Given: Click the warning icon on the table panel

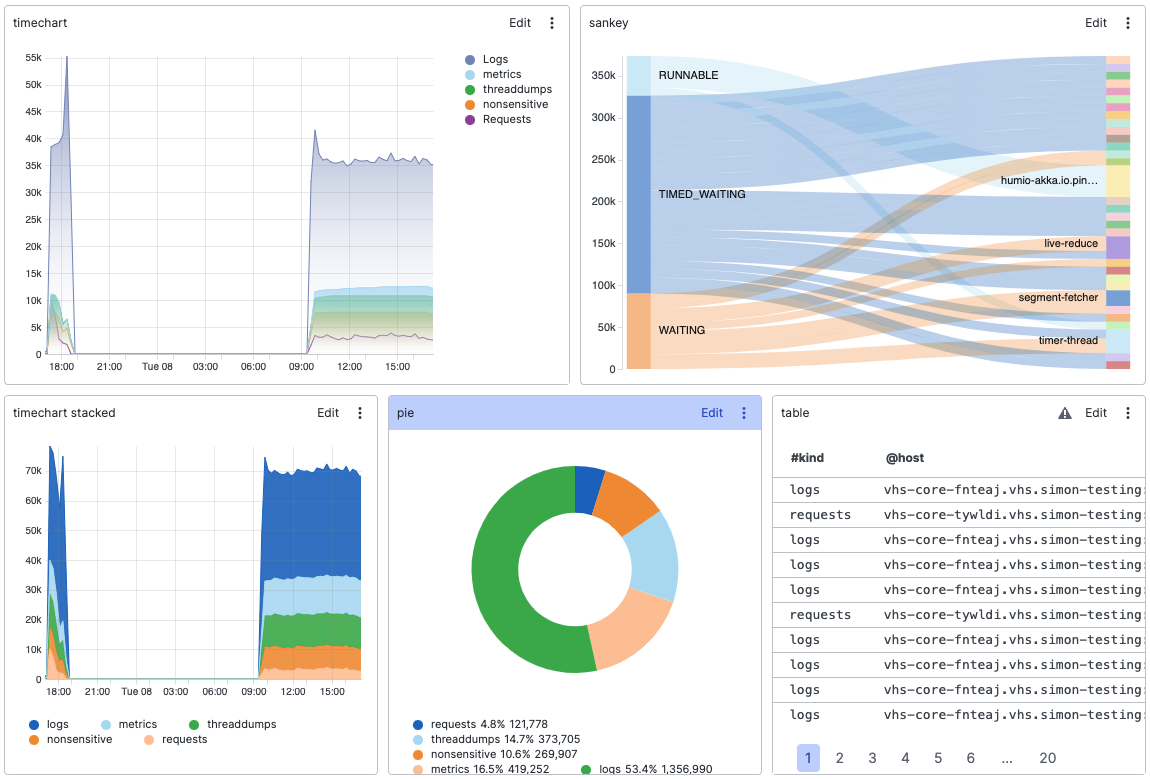Looking at the screenshot, I should click(x=1064, y=412).
